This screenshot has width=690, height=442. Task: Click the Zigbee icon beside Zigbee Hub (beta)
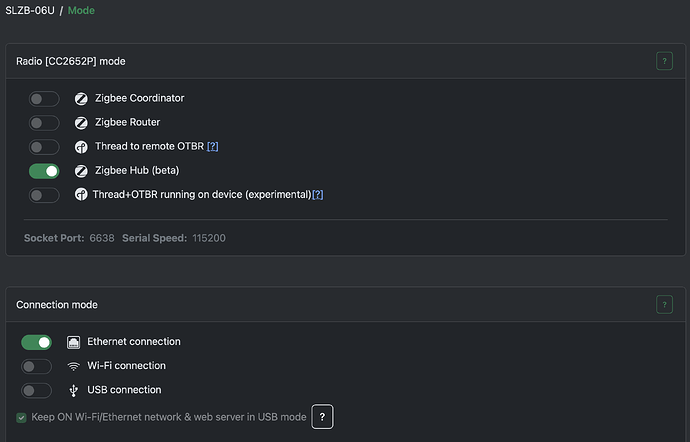[x=81, y=171]
